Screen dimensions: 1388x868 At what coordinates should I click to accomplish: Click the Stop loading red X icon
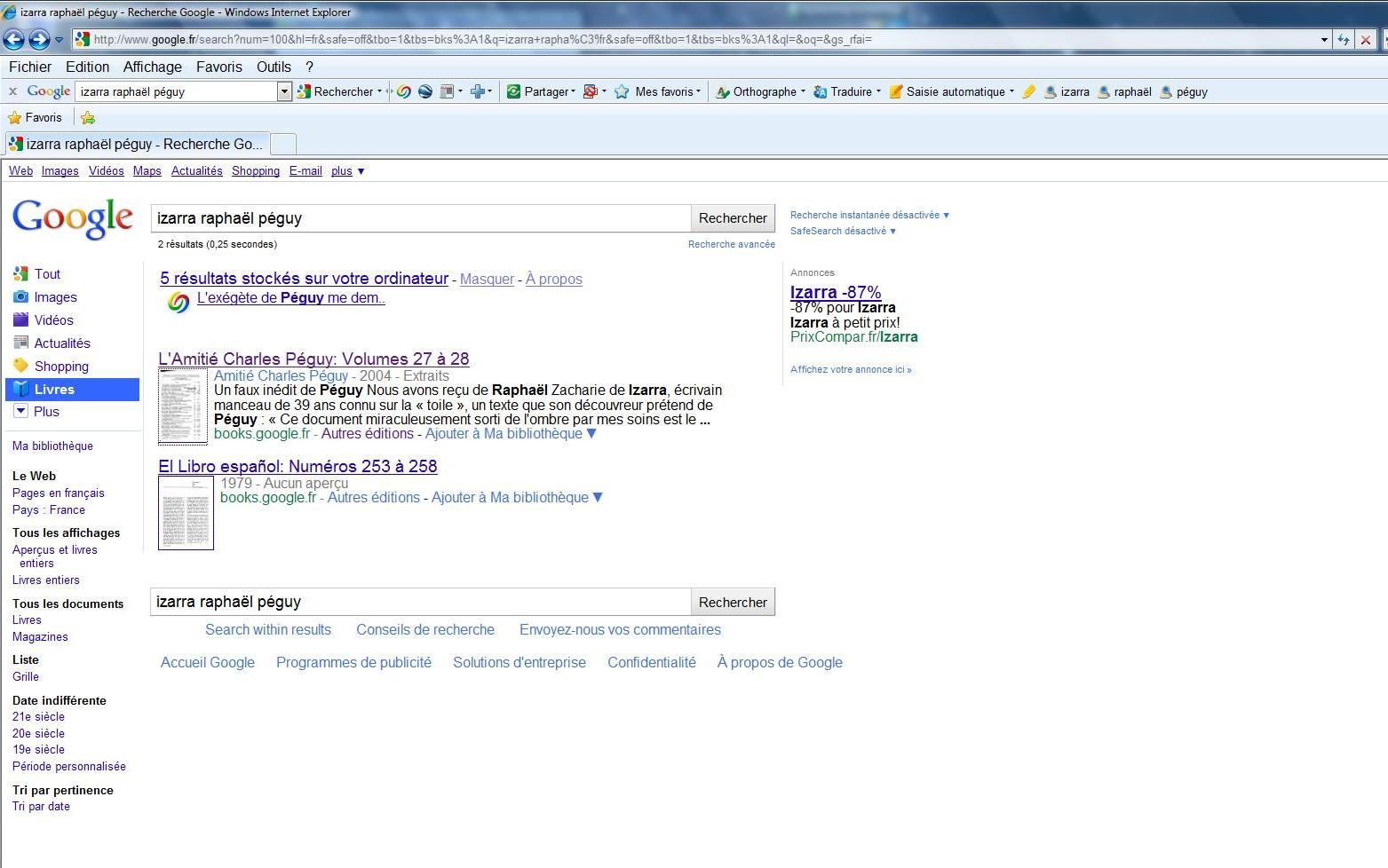1366,39
